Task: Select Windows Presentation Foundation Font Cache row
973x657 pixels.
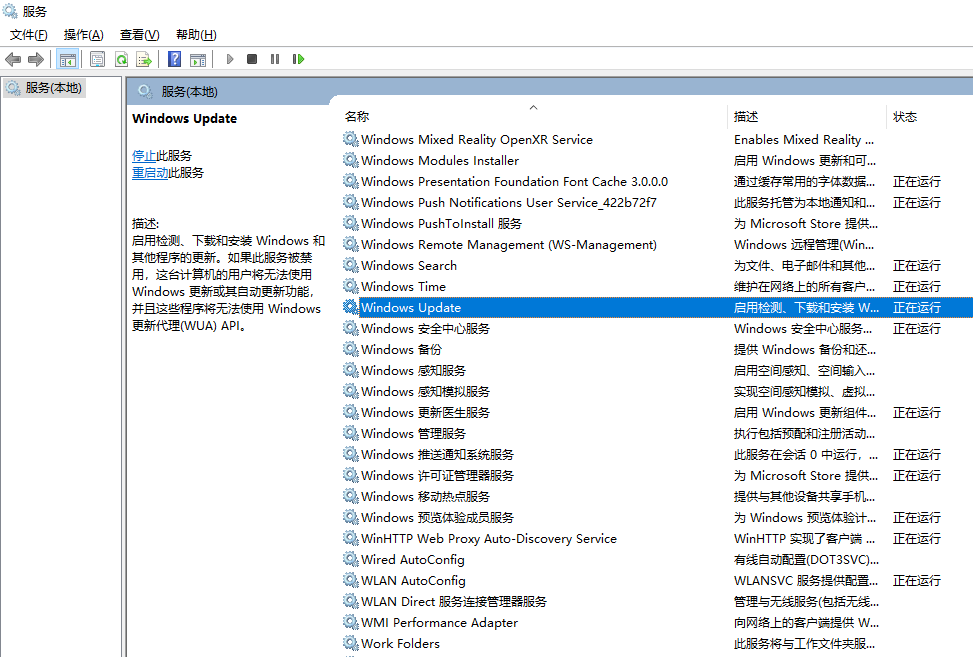Action: [657, 182]
